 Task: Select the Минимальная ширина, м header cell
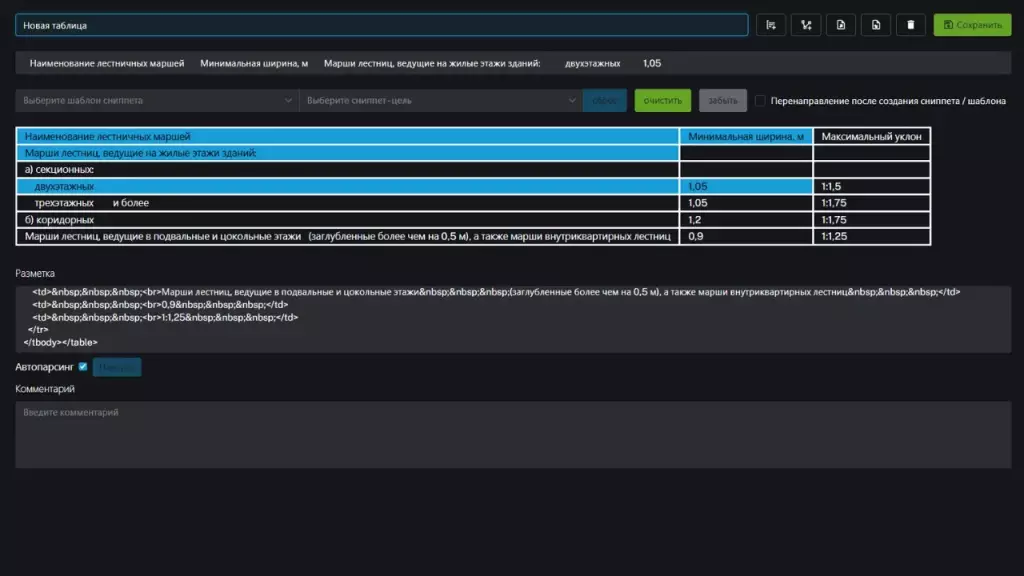pyautogui.click(x=746, y=136)
